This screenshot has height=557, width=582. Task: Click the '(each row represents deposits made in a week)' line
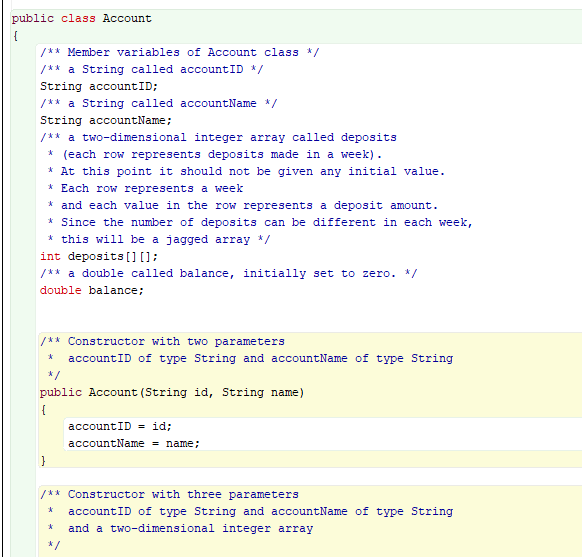[x=215, y=155]
